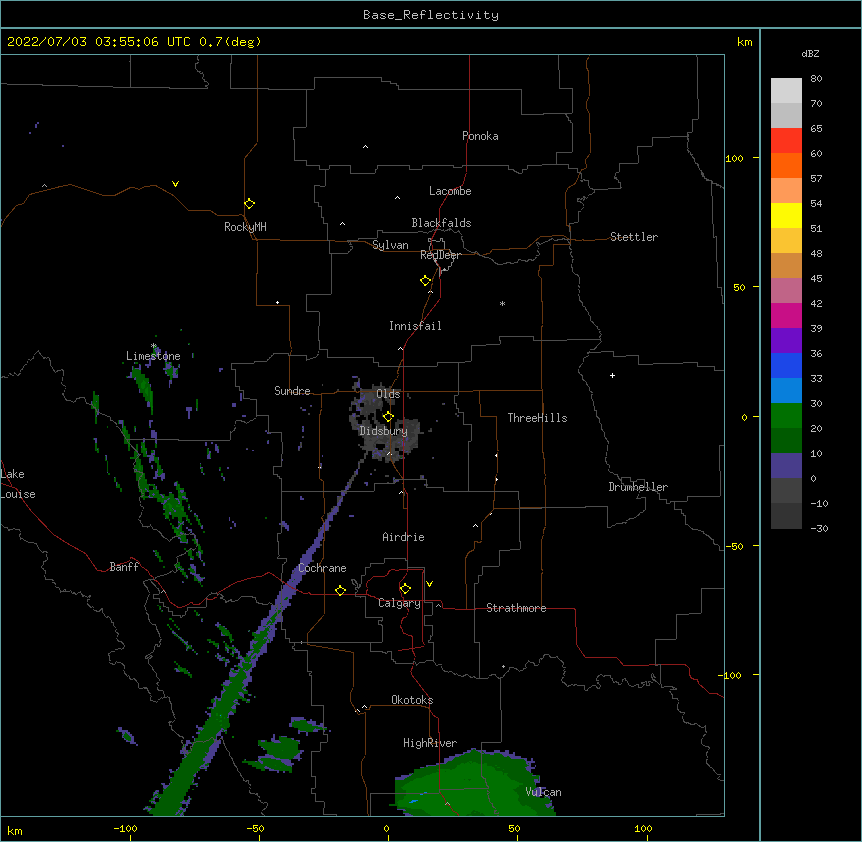Click the 57 value on dBZ legend
Viewport: 862px width, 842px height.
click(816, 179)
